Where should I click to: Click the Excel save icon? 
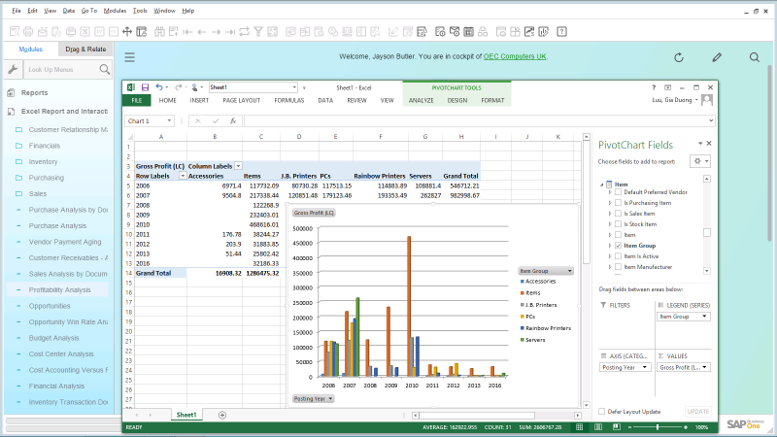coord(145,88)
